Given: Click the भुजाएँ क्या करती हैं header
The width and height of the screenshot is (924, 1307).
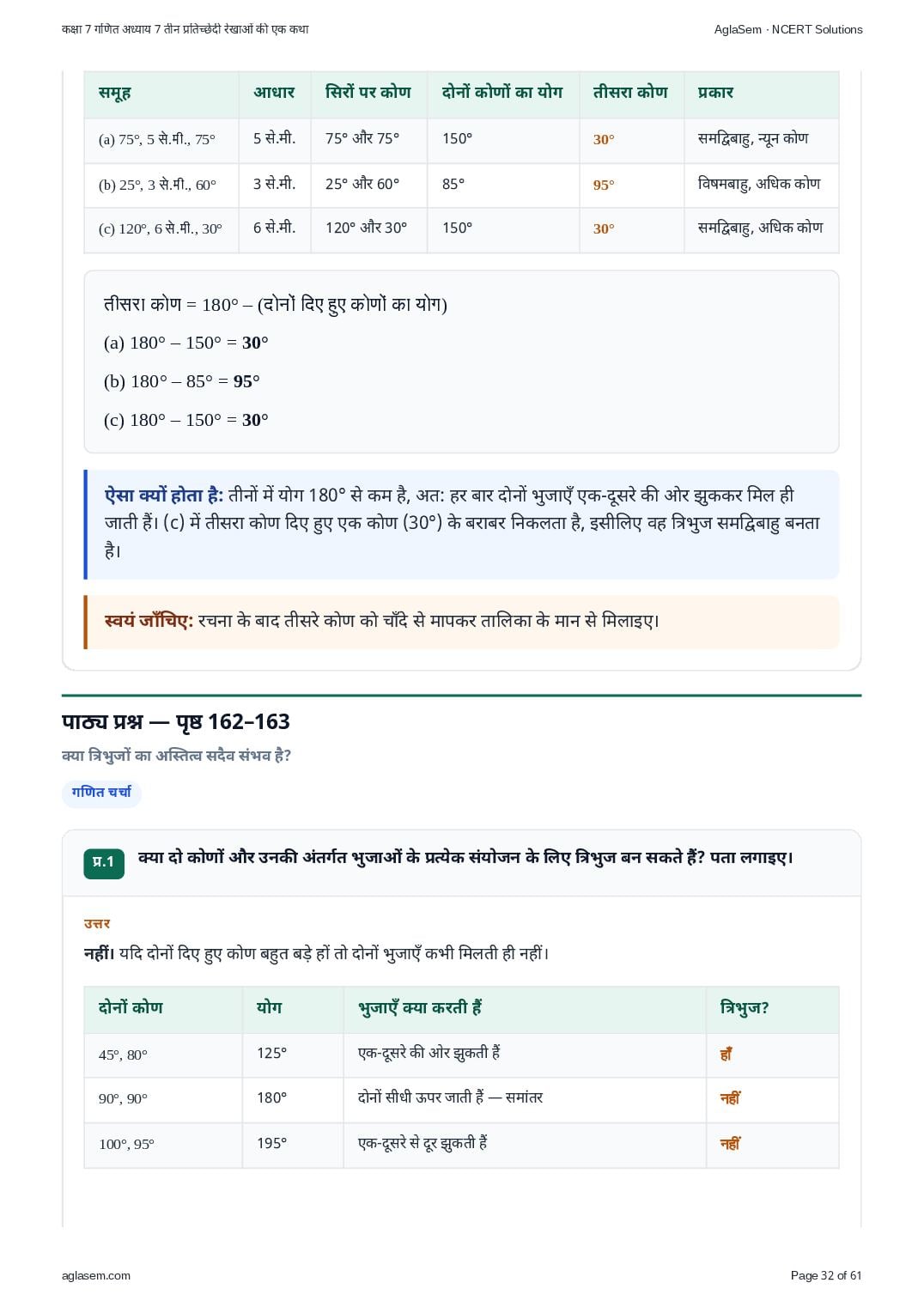Looking at the screenshot, I should click(420, 1007).
